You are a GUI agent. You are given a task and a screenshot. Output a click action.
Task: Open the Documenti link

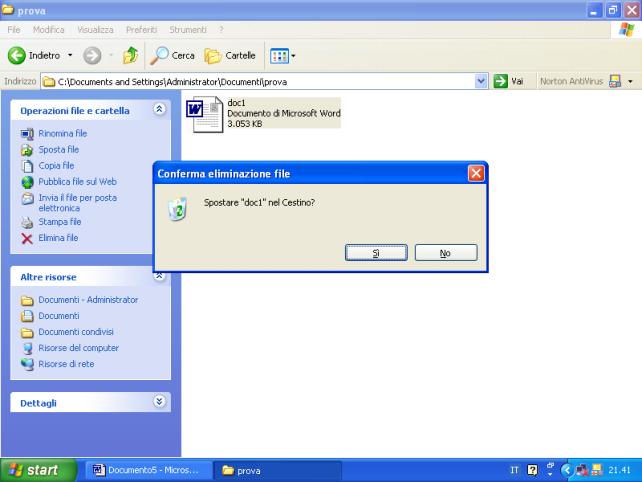(59, 316)
